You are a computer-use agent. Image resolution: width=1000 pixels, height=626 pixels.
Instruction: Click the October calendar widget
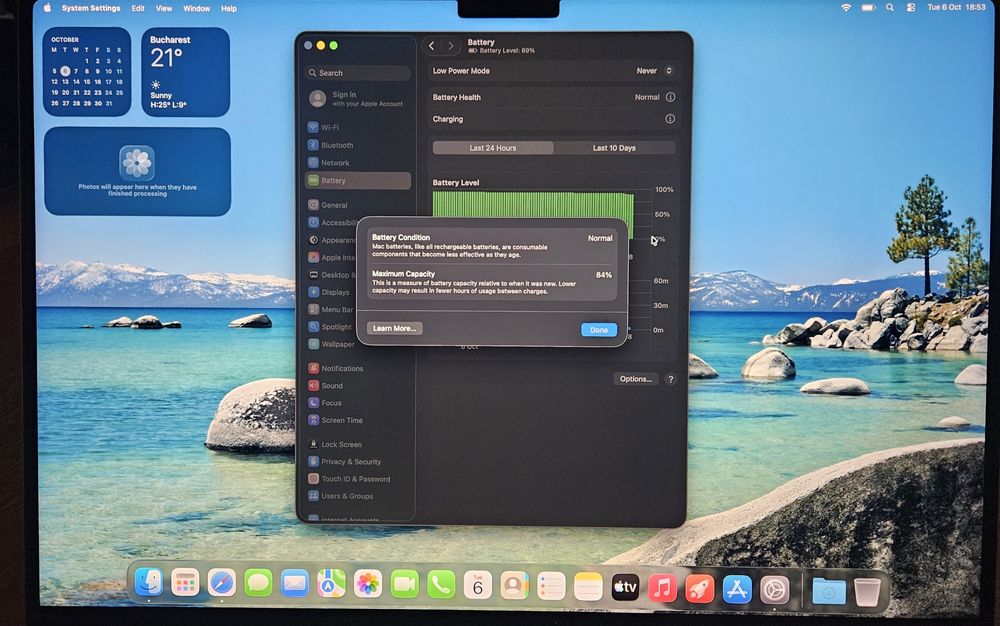(x=87, y=71)
